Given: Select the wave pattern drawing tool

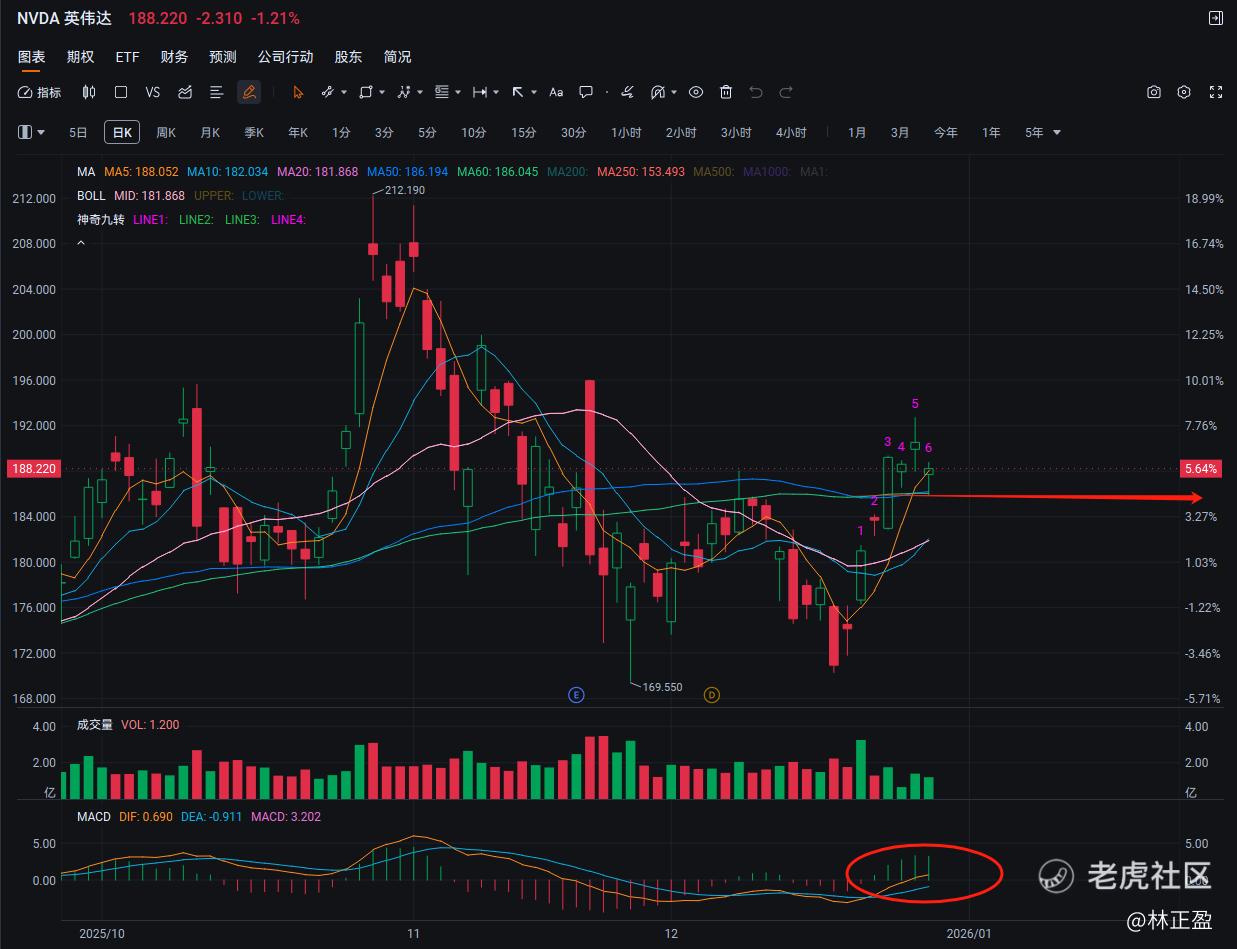Looking at the screenshot, I should pos(404,92).
